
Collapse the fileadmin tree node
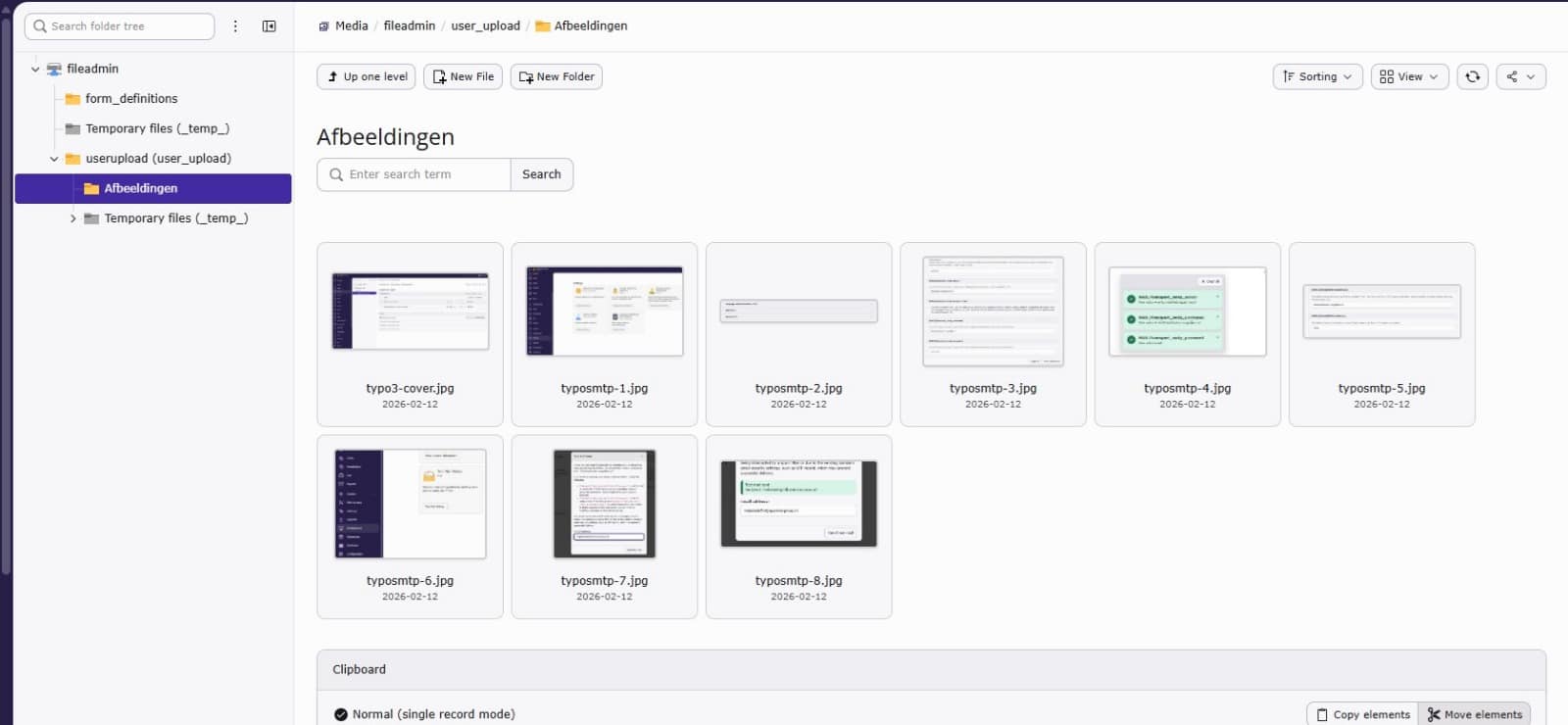(35, 70)
